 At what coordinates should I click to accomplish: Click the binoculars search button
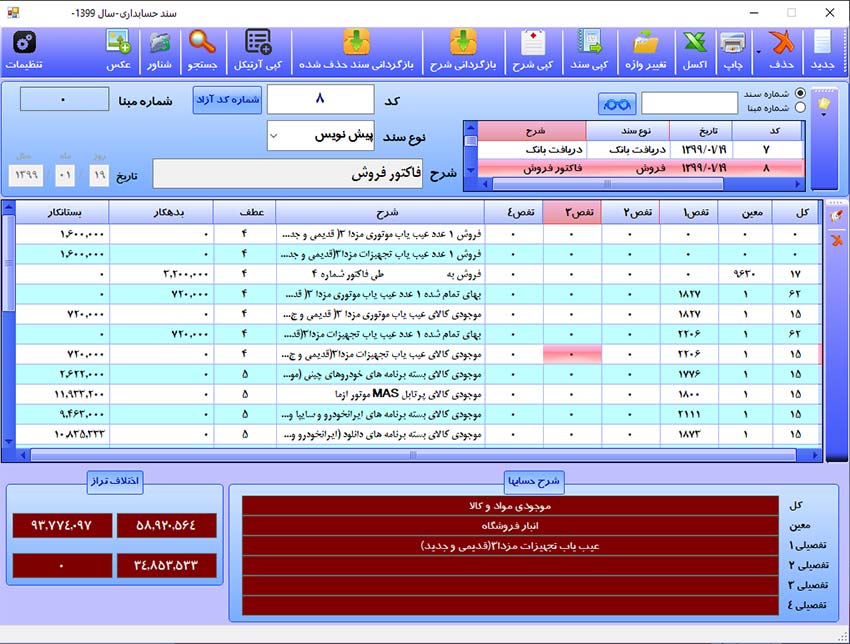617,104
